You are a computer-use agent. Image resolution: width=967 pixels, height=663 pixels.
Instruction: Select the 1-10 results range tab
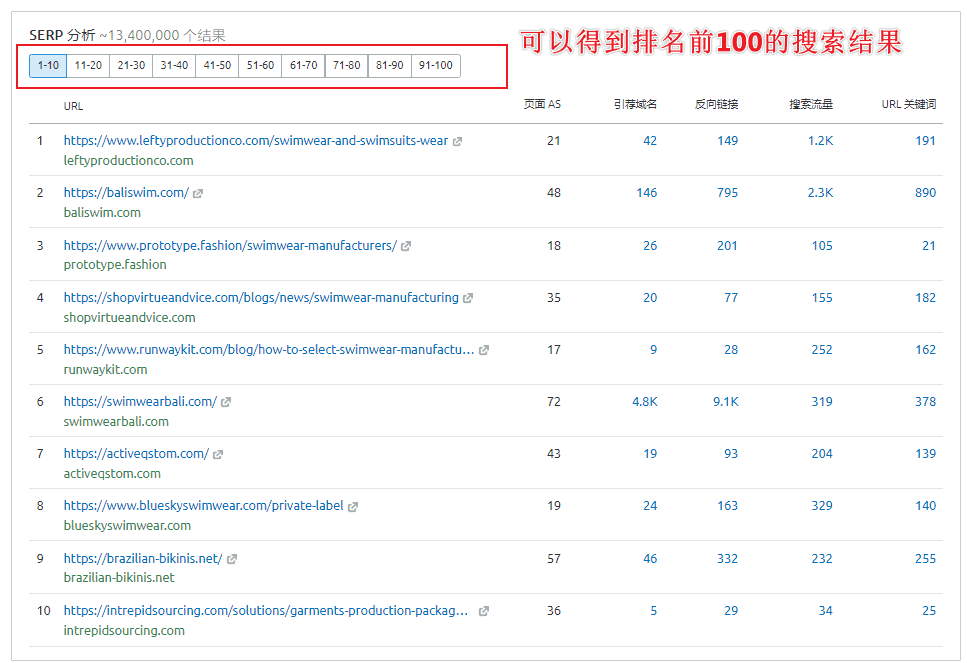(x=47, y=66)
